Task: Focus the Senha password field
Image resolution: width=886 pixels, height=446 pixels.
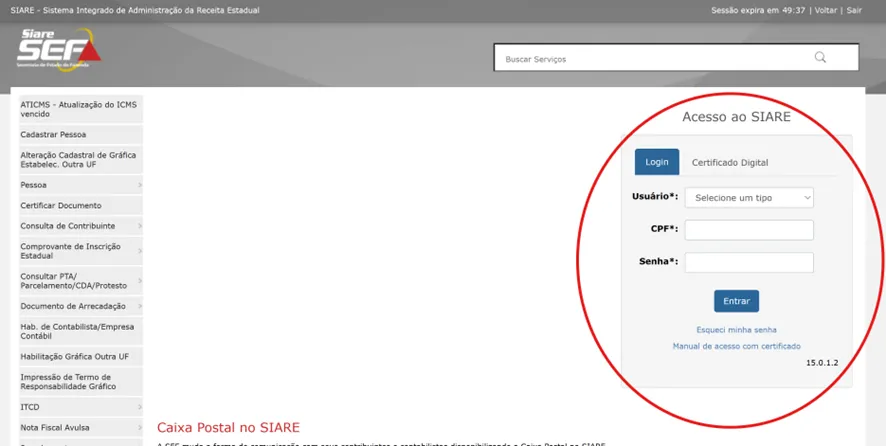Action: coord(749,262)
